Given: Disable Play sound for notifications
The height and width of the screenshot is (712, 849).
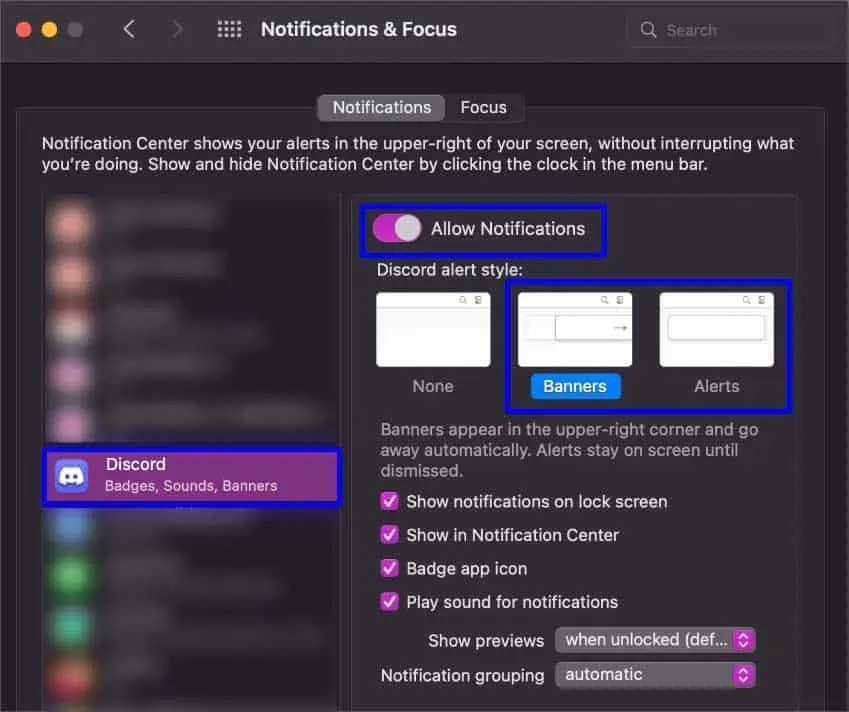Looking at the screenshot, I should click(389, 602).
